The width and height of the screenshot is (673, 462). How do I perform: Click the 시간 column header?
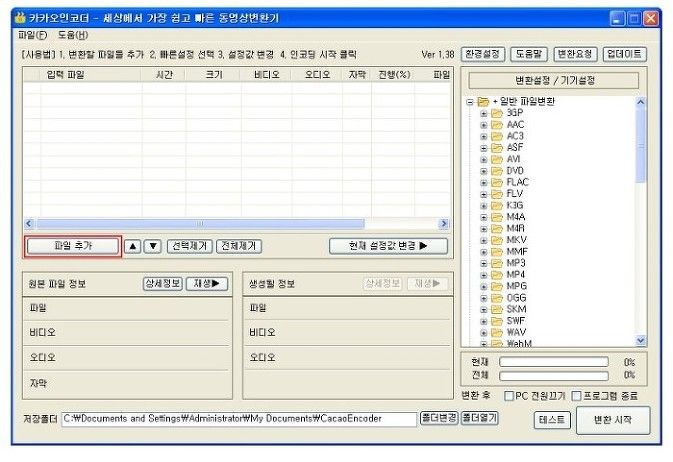(x=163, y=75)
